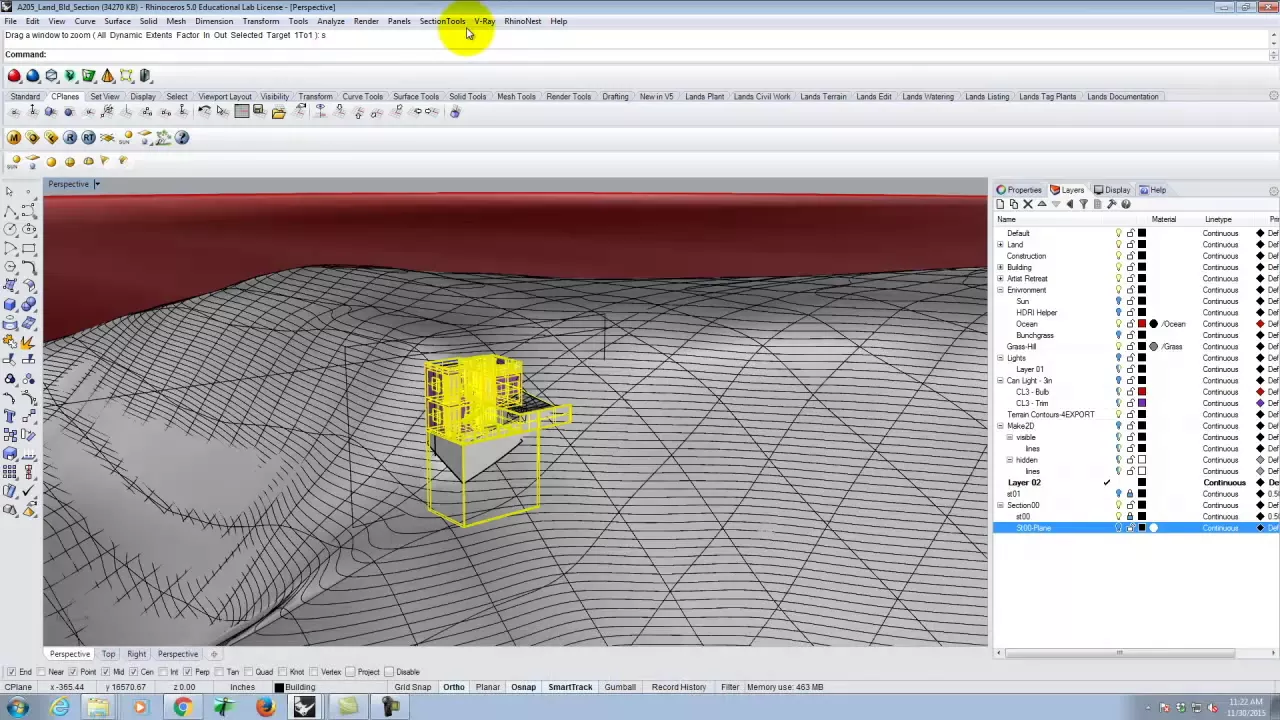Click the red sphere icon in toolbar

pos(14,76)
